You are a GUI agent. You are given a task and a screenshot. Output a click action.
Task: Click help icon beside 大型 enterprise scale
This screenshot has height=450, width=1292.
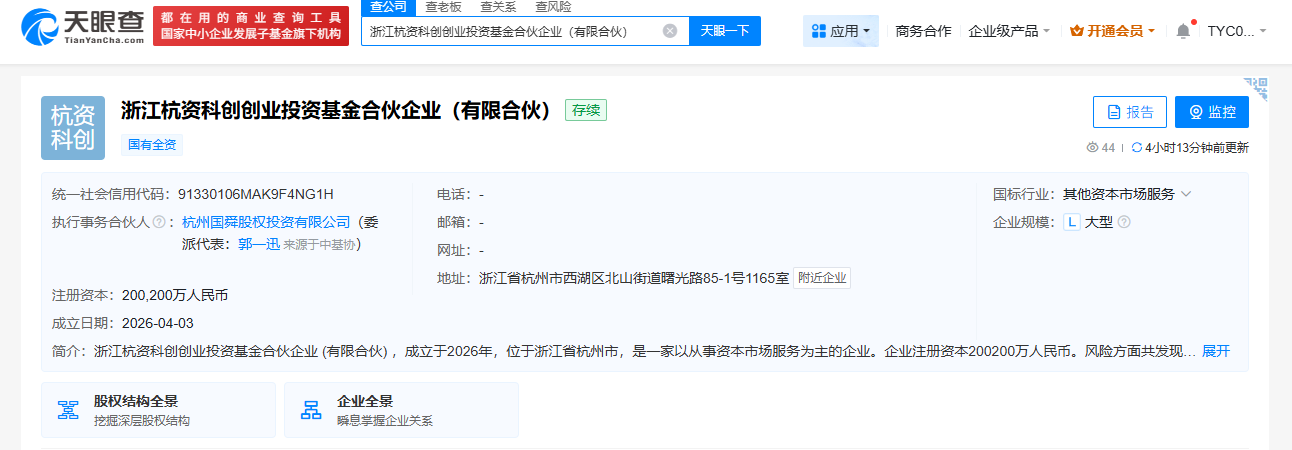tap(1124, 222)
